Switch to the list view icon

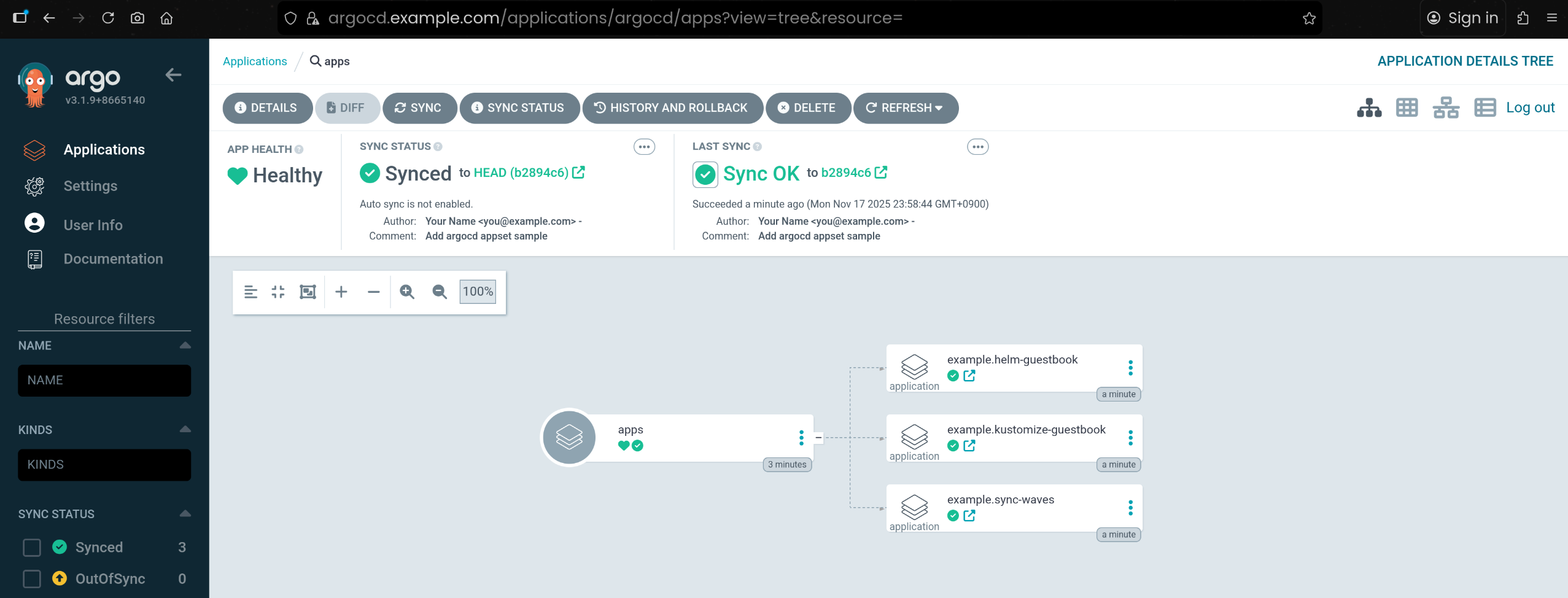tap(1485, 108)
